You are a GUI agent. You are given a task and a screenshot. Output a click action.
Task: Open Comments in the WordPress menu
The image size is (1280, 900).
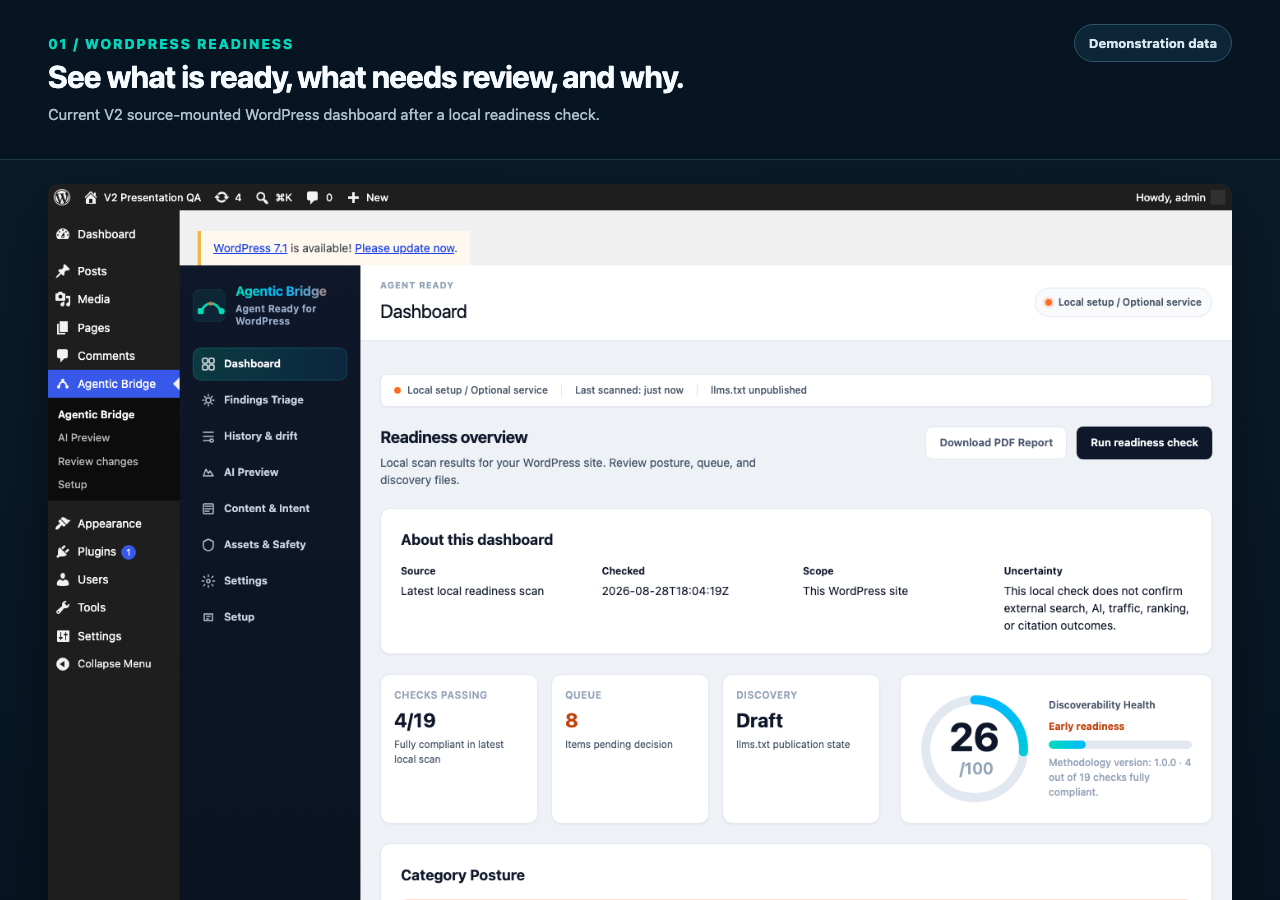[x=114, y=356]
